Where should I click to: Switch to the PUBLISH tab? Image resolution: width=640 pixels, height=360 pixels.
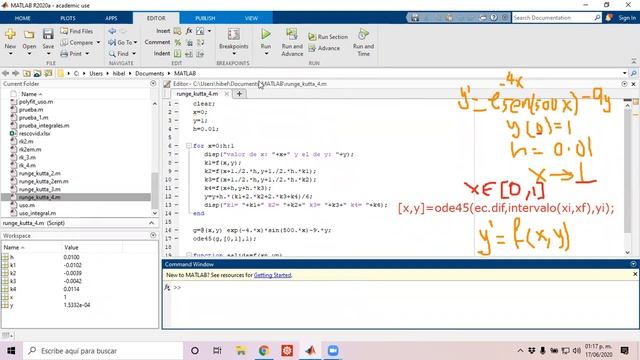point(205,18)
